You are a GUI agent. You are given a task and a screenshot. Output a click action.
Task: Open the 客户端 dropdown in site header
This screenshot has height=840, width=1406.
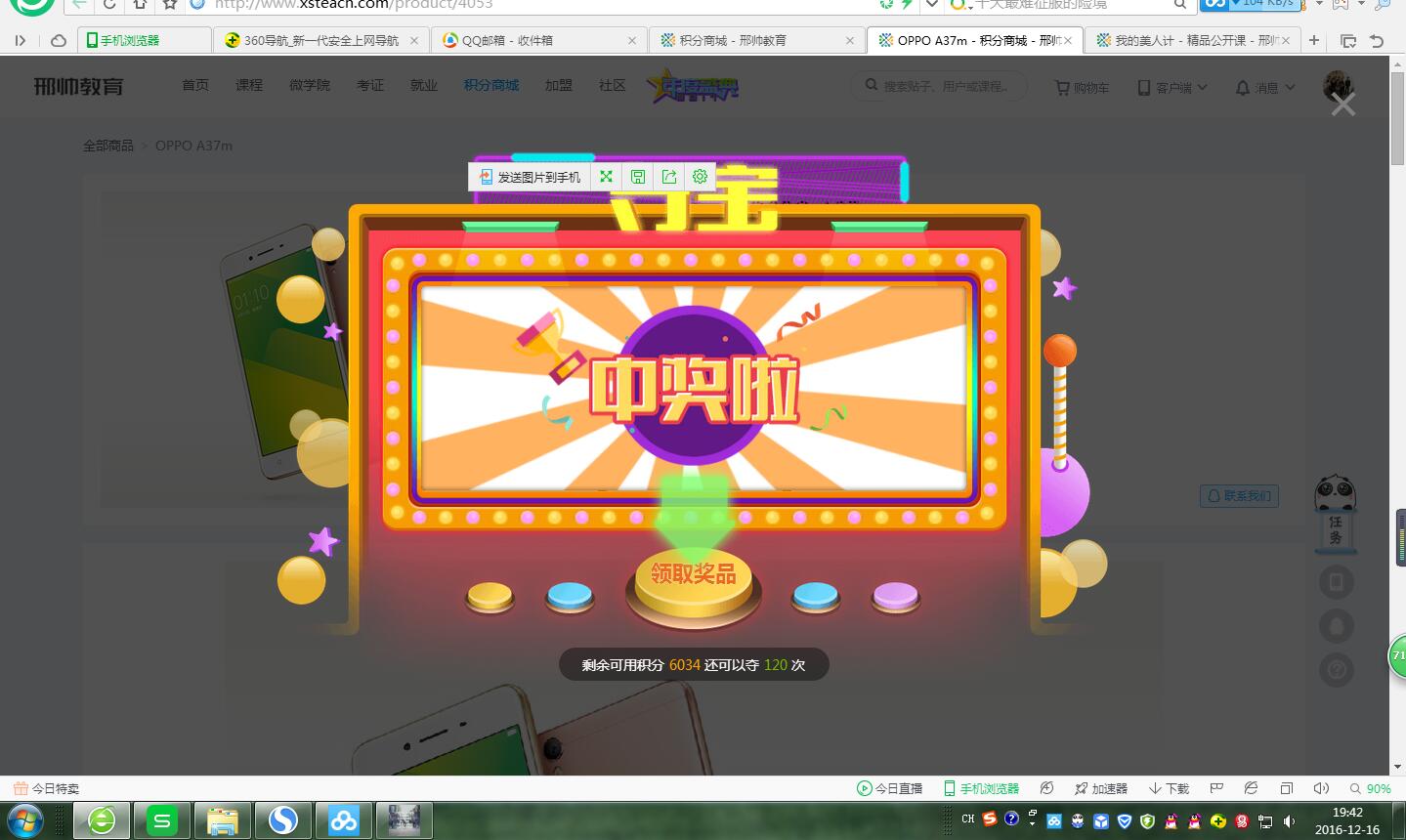point(1172,87)
